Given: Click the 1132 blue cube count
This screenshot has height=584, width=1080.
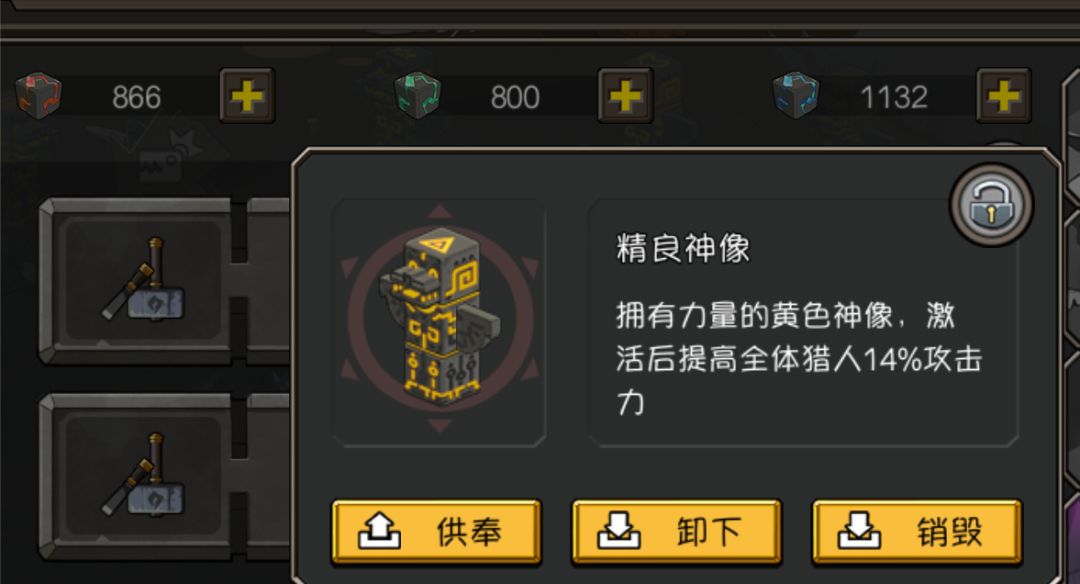Looking at the screenshot, I should [894, 97].
